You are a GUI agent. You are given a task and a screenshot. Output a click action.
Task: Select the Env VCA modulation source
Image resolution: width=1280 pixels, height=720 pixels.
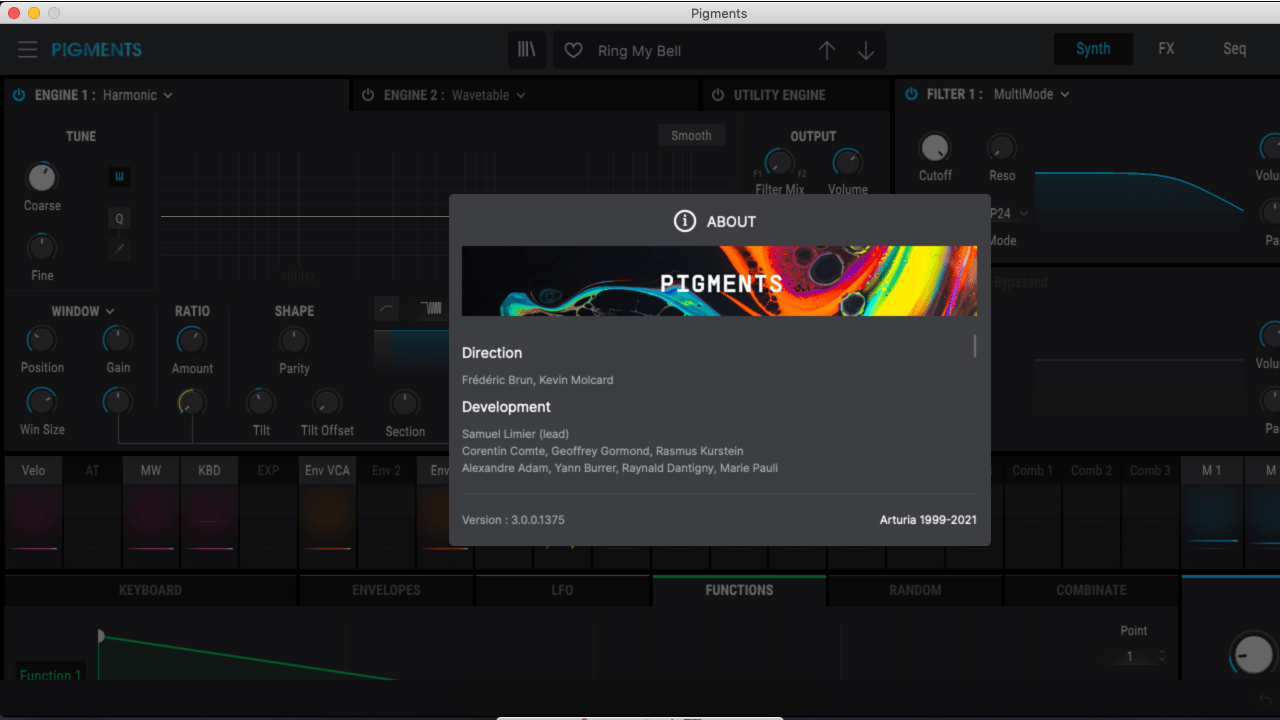[327, 470]
